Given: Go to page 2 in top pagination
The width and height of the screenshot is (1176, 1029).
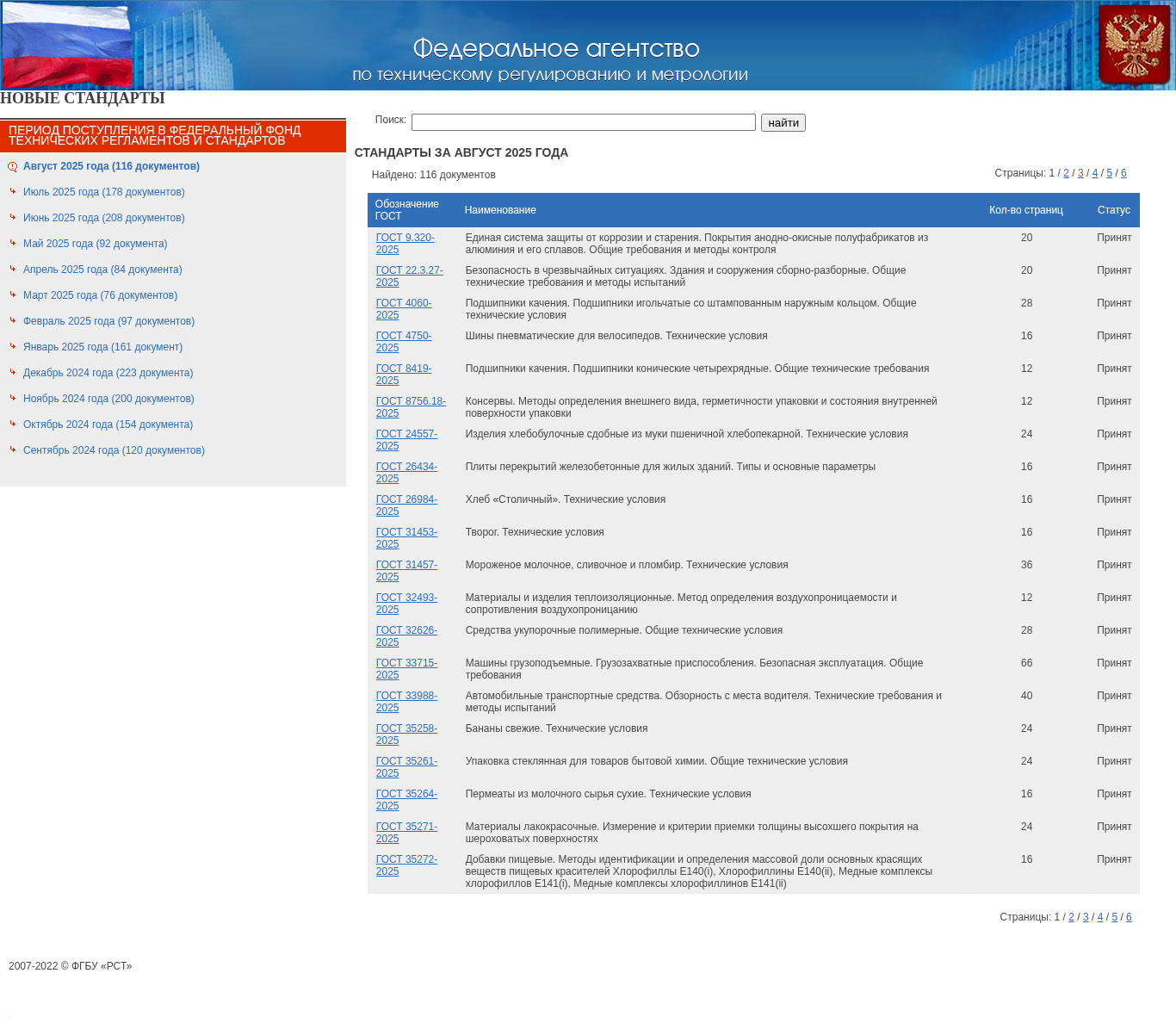Looking at the screenshot, I should (1067, 173).
